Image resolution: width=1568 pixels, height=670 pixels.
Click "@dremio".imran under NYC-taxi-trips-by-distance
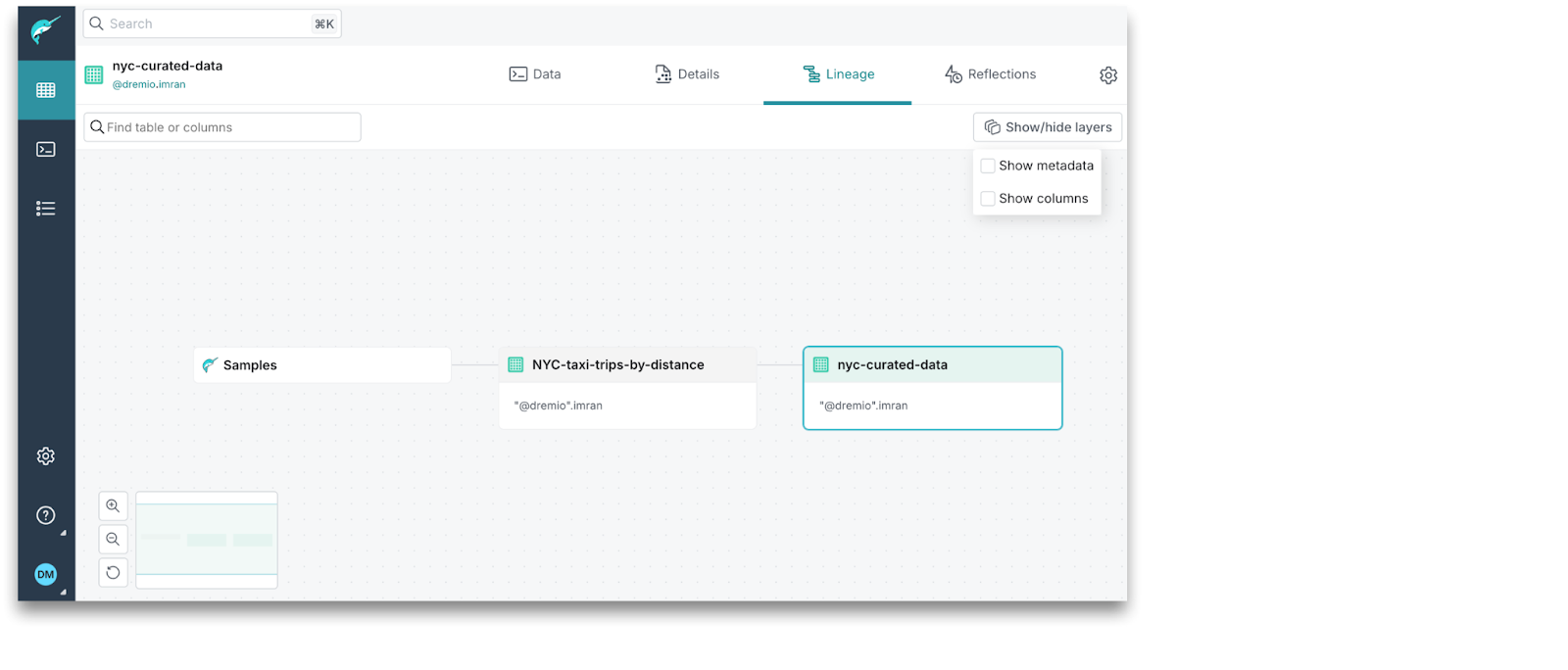coord(559,406)
